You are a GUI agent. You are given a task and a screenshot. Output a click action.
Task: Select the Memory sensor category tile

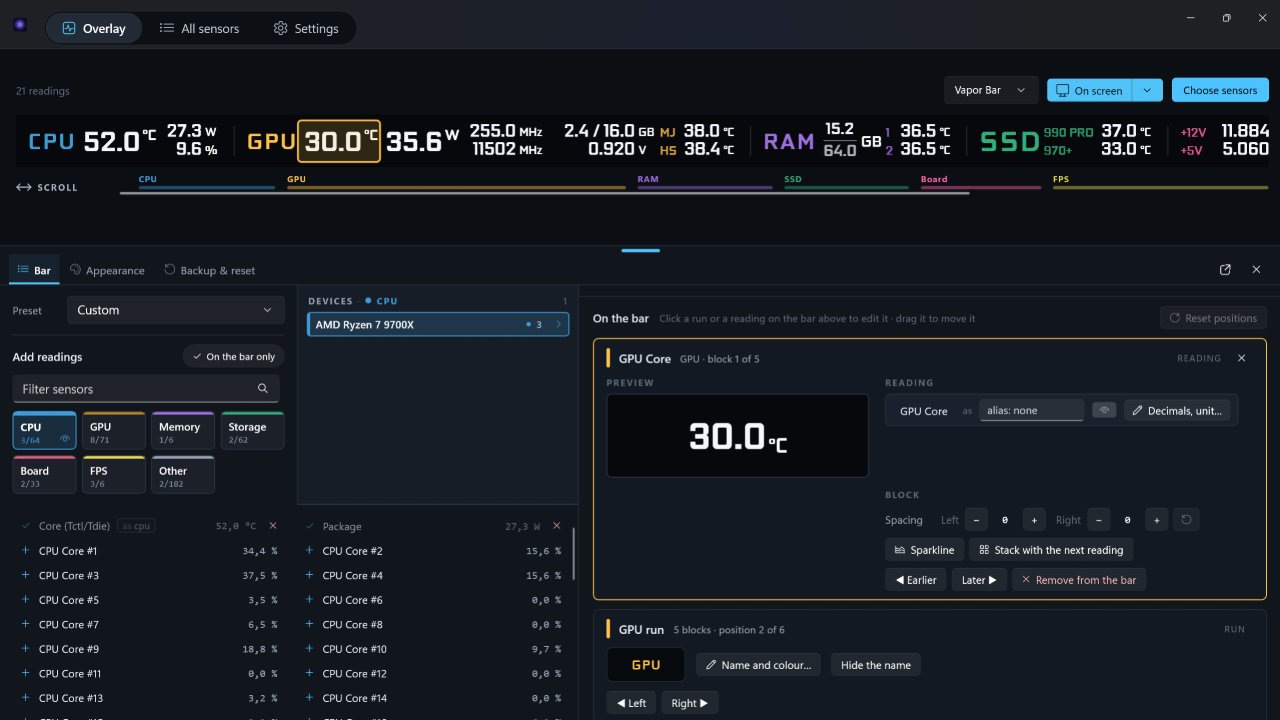click(183, 431)
